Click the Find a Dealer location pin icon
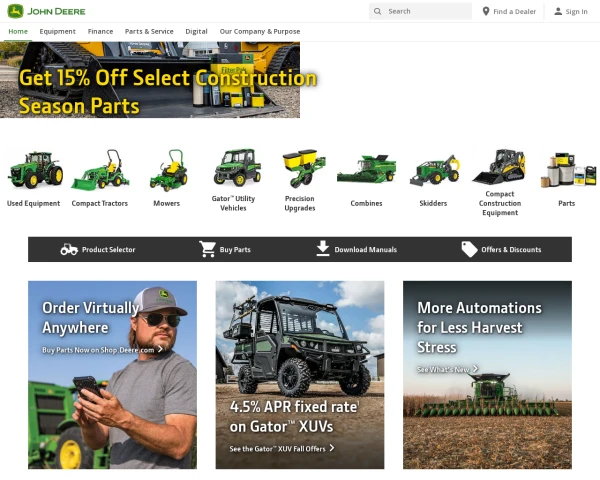The image size is (600, 480). click(486, 11)
